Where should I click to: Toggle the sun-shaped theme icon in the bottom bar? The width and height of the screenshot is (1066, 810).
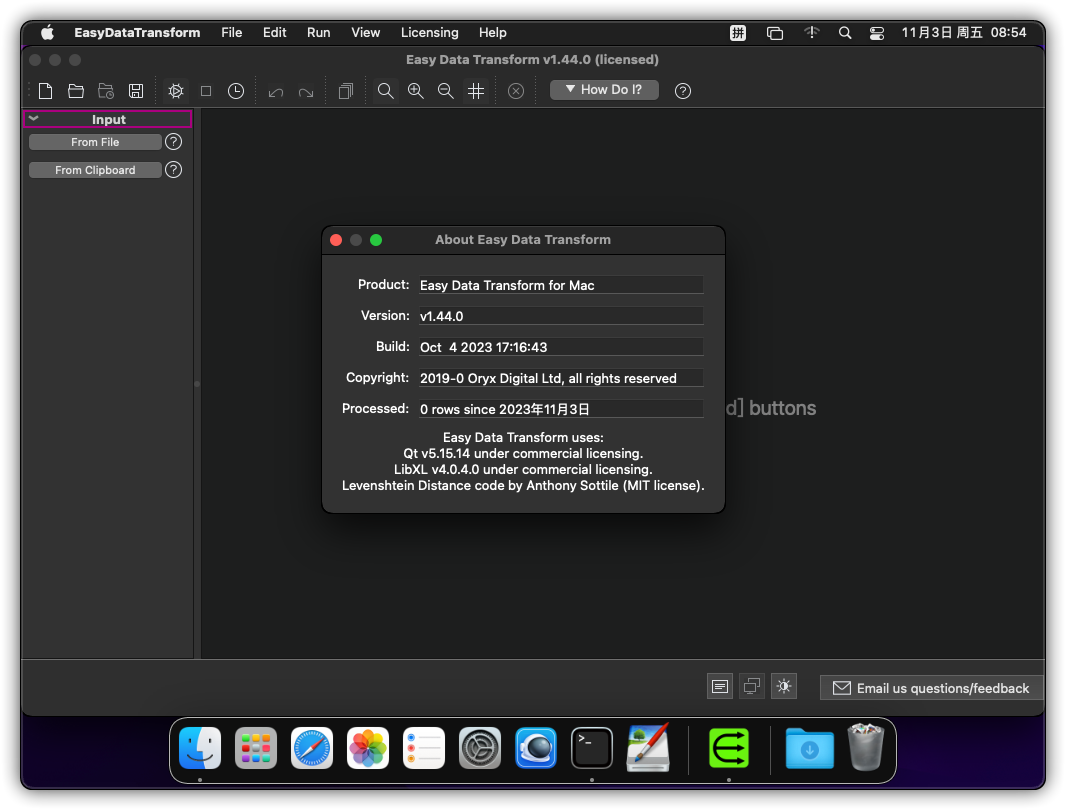click(x=784, y=687)
